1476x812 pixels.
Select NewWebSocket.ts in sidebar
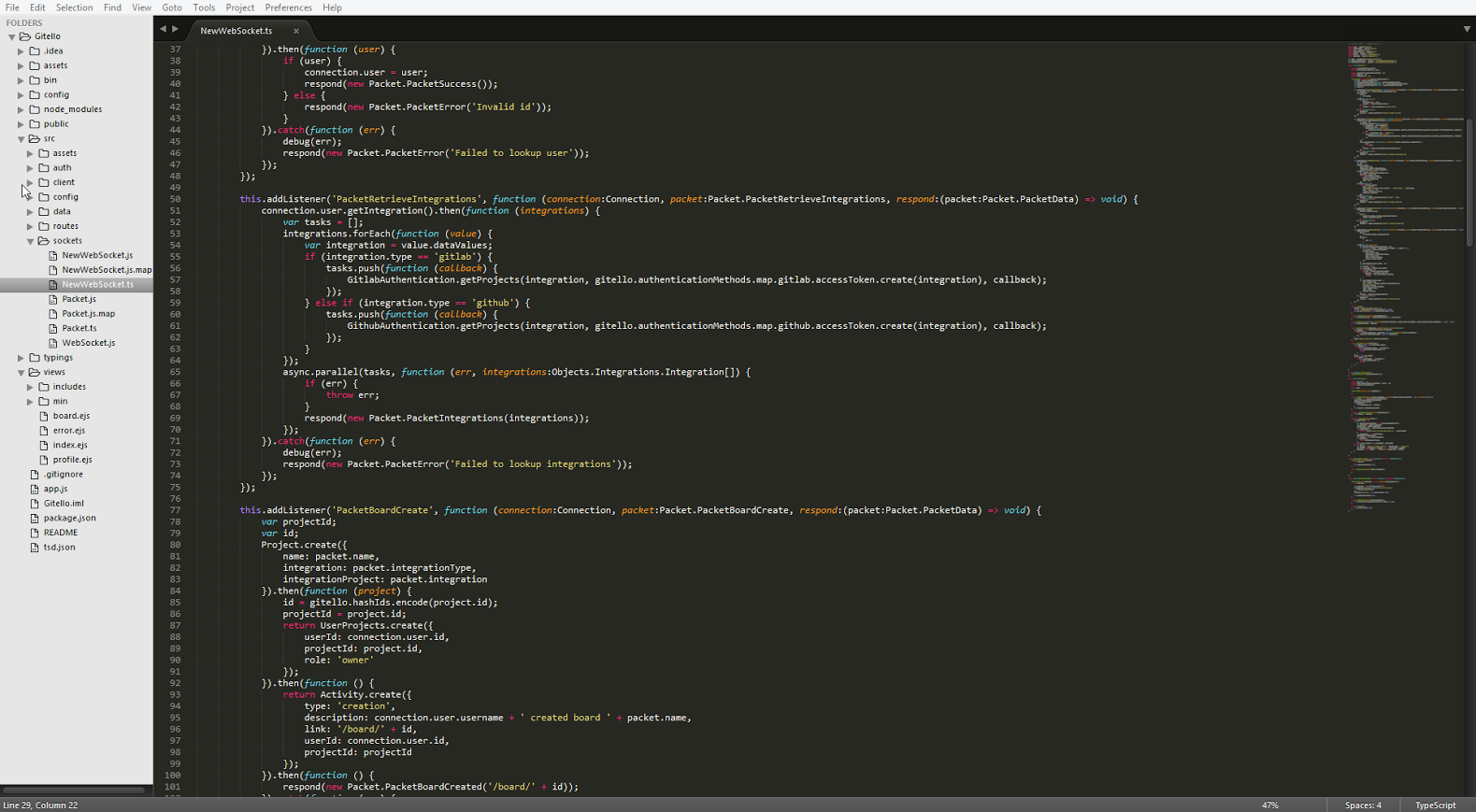pos(97,285)
